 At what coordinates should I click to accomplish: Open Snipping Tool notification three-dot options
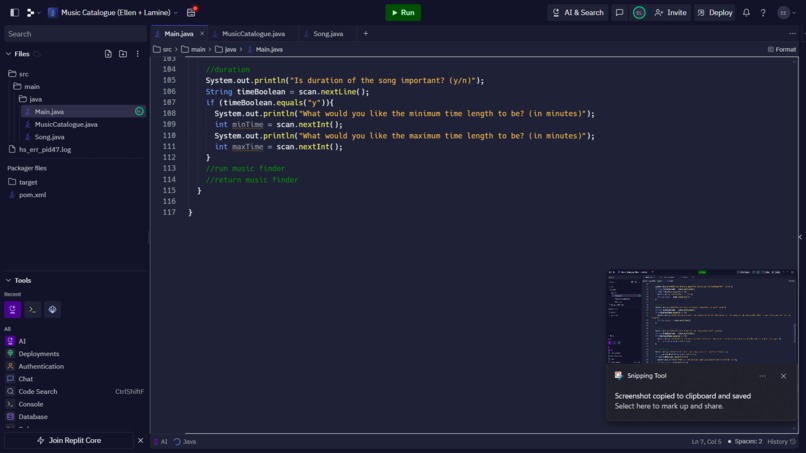coord(762,376)
